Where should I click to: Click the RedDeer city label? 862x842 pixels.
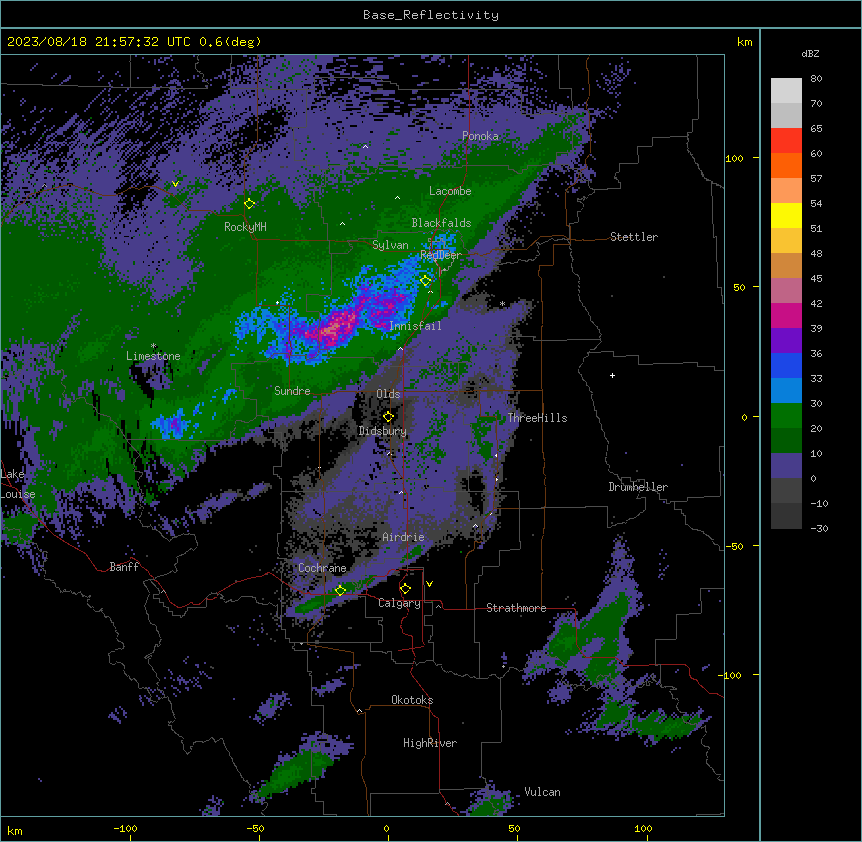pyautogui.click(x=441, y=255)
